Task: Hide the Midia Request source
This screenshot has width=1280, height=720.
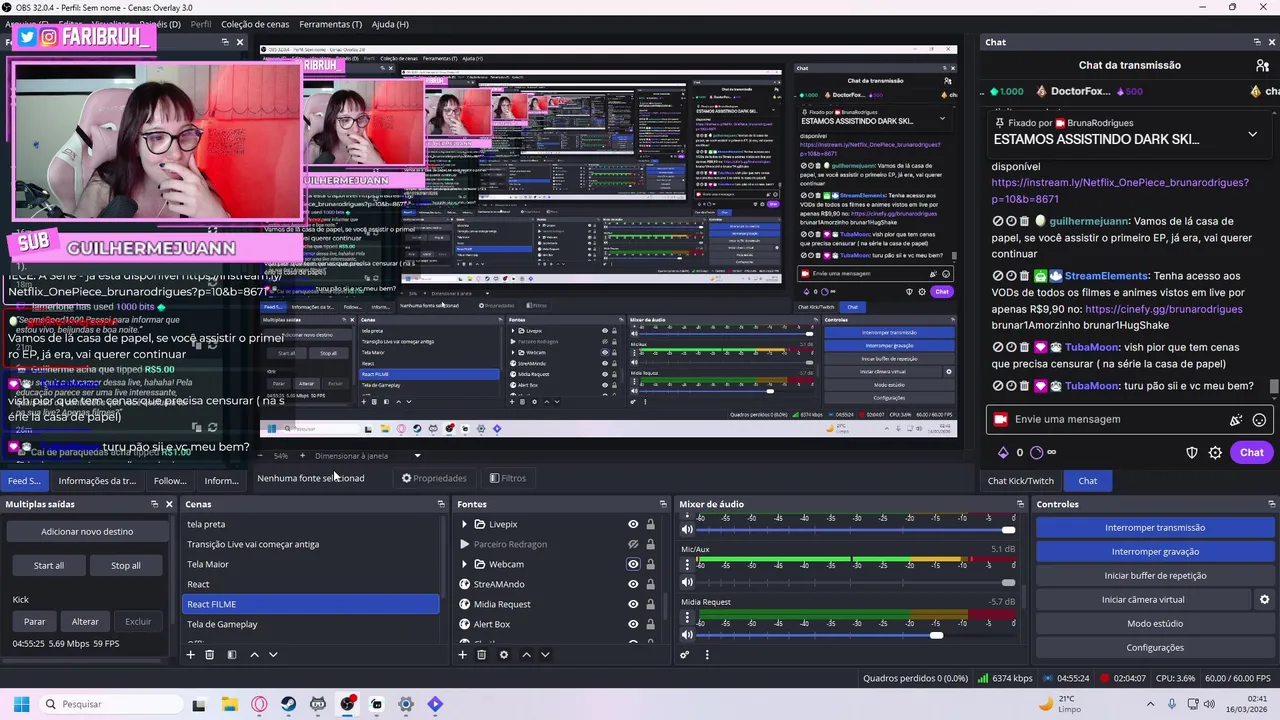Action: click(x=633, y=604)
